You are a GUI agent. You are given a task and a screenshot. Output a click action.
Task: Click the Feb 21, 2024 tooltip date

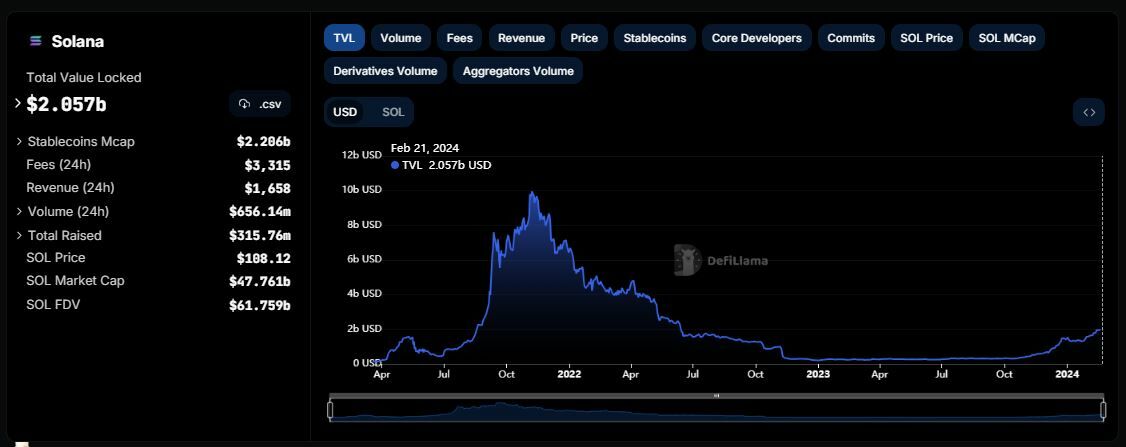(x=424, y=148)
